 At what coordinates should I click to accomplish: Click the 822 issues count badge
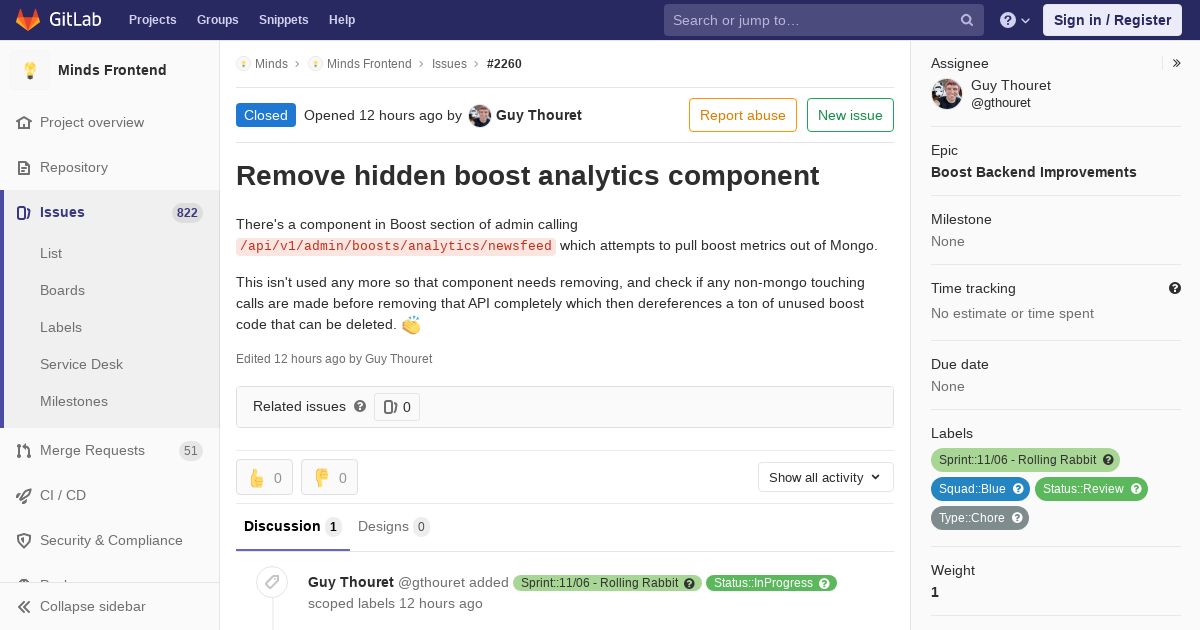pos(187,212)
